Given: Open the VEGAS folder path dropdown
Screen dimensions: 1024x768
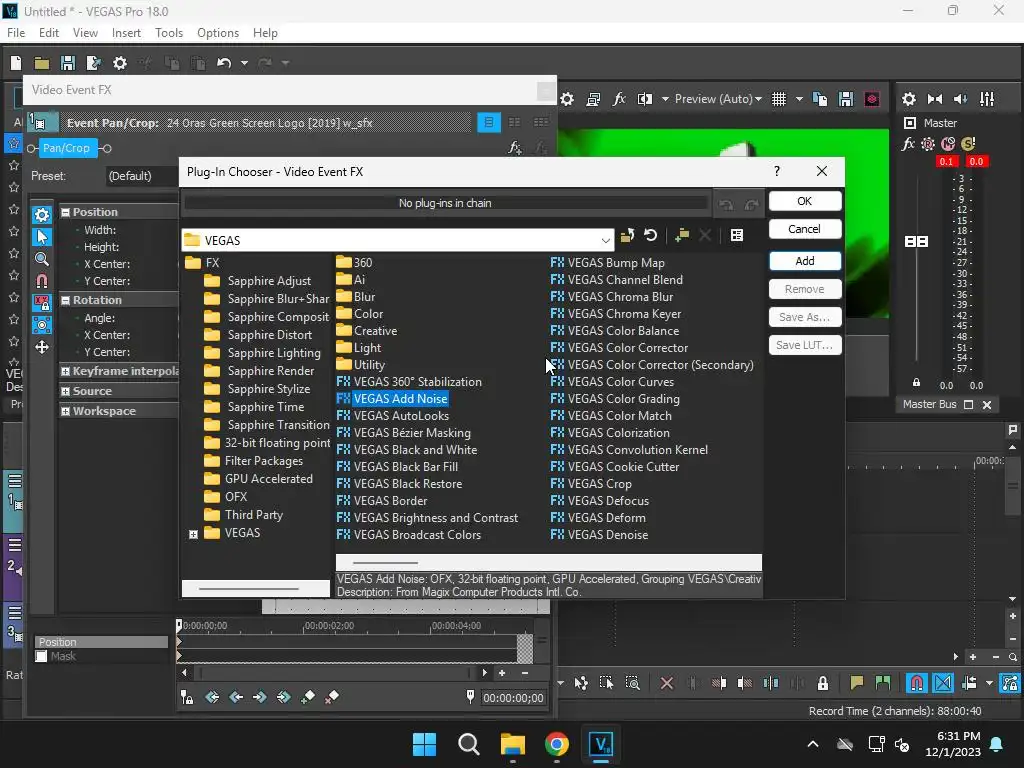Looking at the screenshot, I should point(605,240).
